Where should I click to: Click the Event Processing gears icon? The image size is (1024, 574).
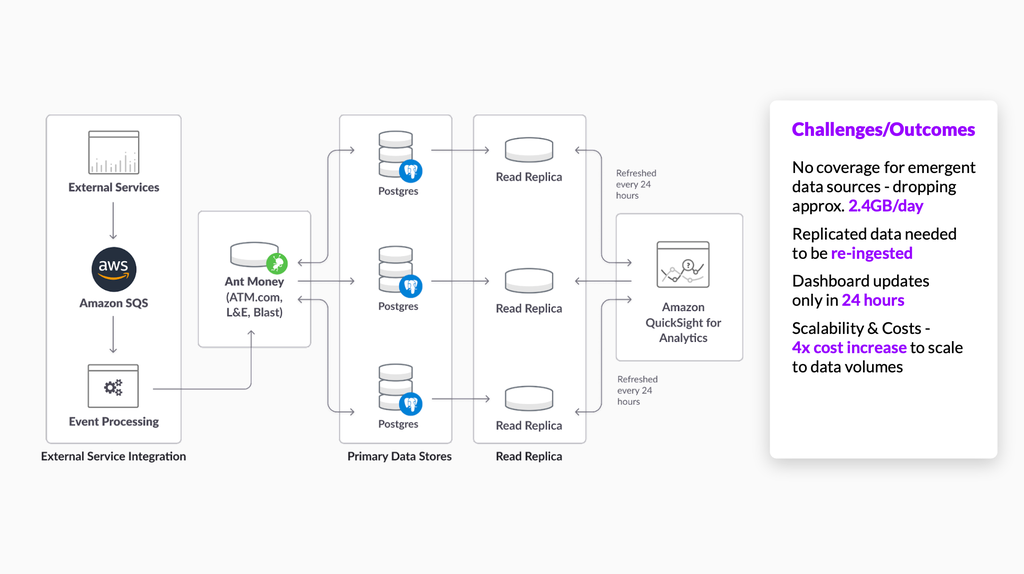114,387
